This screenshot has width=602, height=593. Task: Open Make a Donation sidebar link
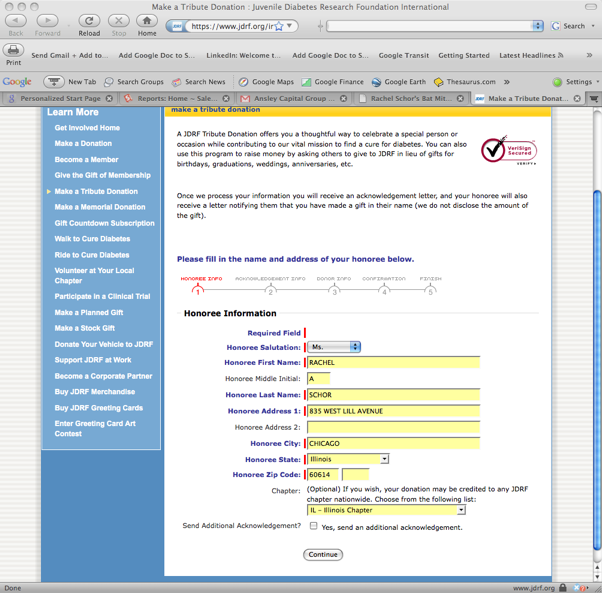pyautogui.click(x=83, y=144)
